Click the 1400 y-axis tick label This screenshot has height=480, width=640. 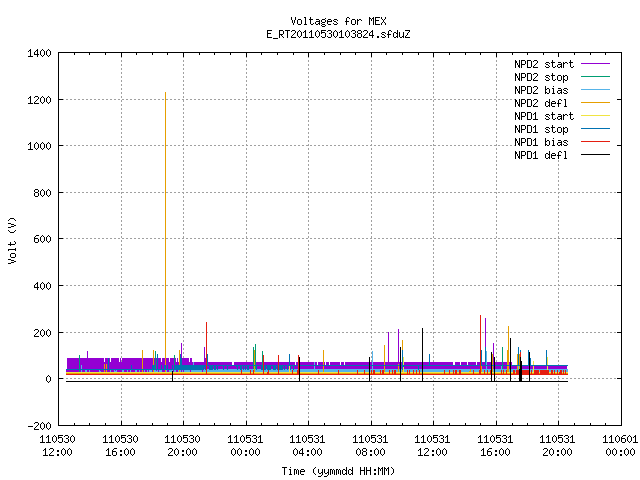point(39,53)
